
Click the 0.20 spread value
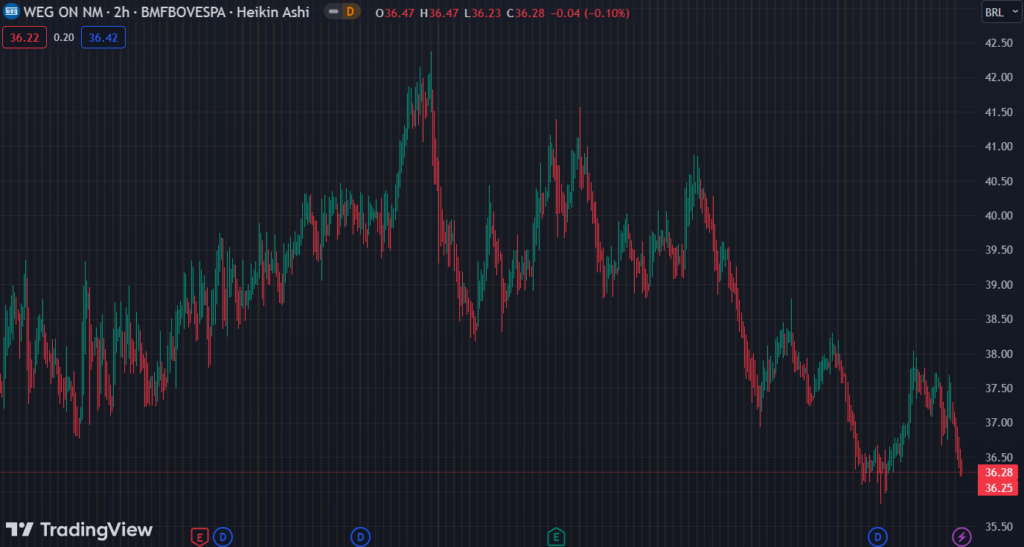click(x=63, y=37)
